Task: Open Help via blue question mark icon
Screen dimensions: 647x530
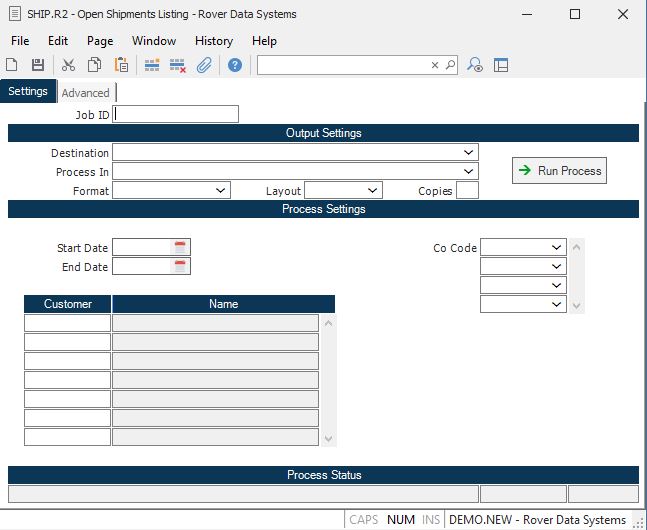Action: coord(235,65)
